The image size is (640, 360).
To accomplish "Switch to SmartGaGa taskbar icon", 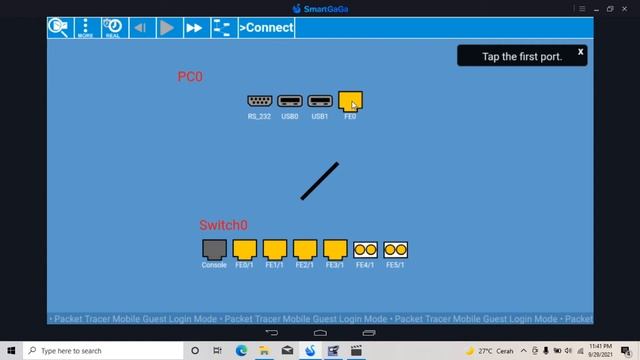I will 310,351.
